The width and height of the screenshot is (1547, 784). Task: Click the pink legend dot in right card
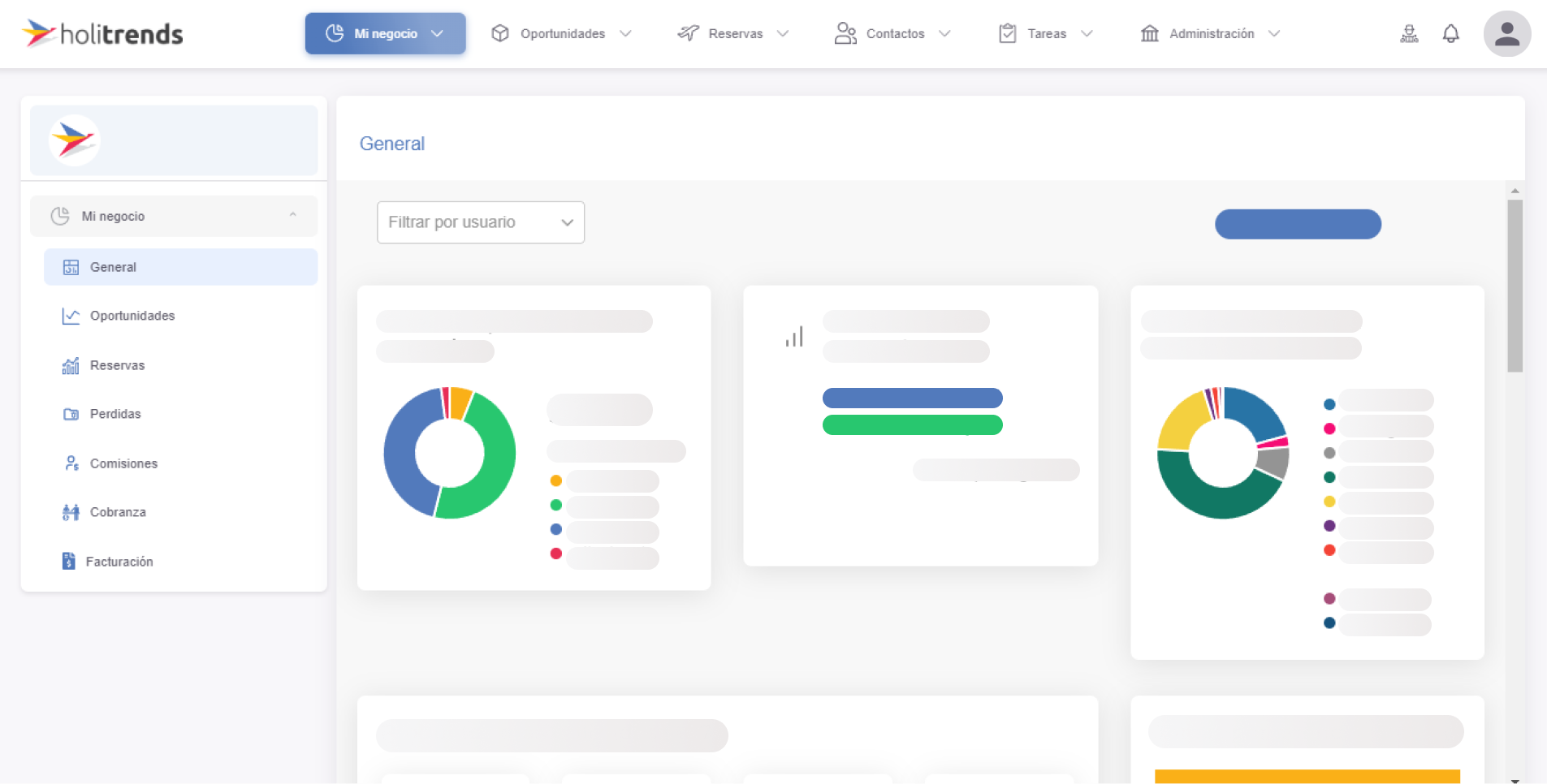(x=1329, y=429)
